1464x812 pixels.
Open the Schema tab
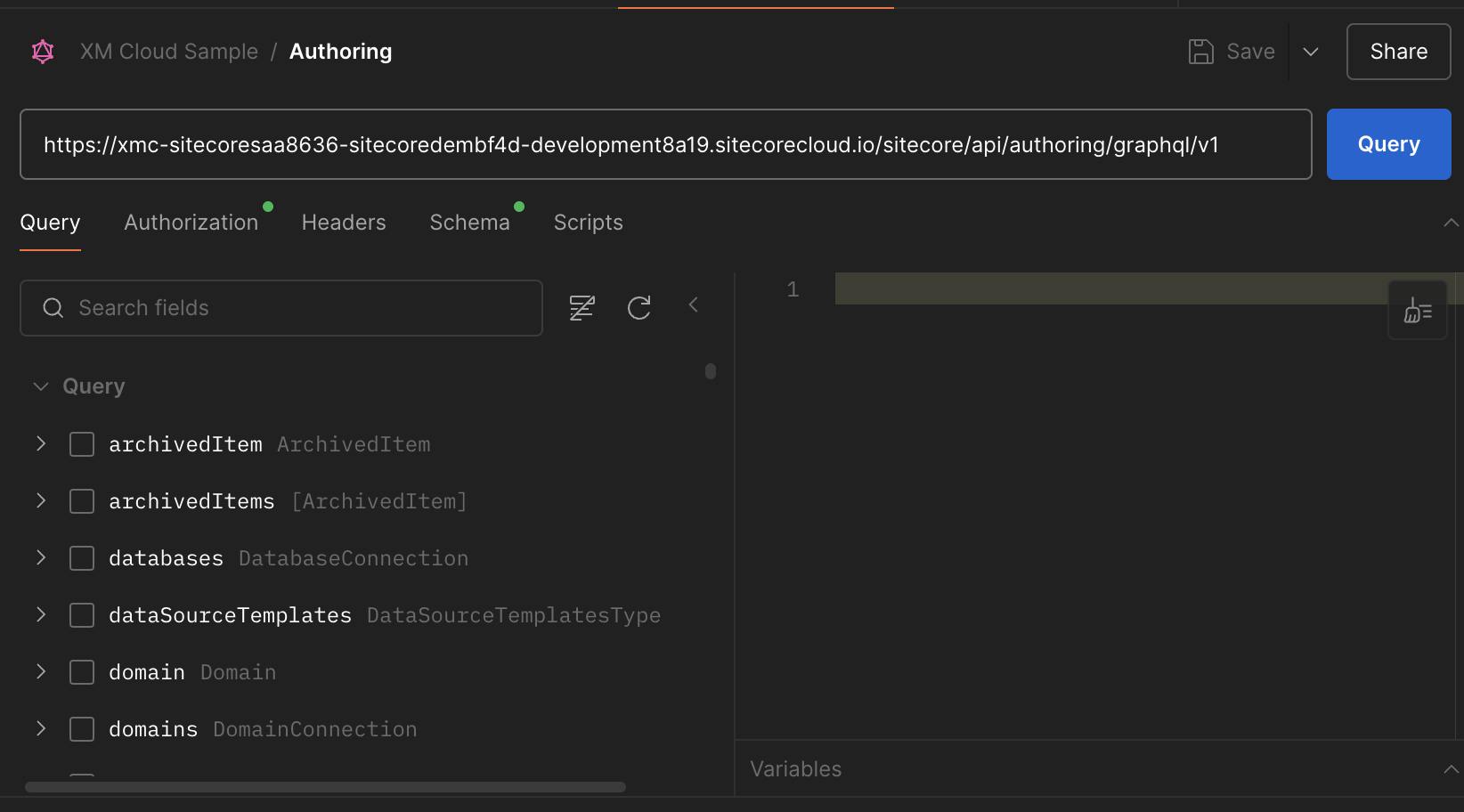pos(469,223)
